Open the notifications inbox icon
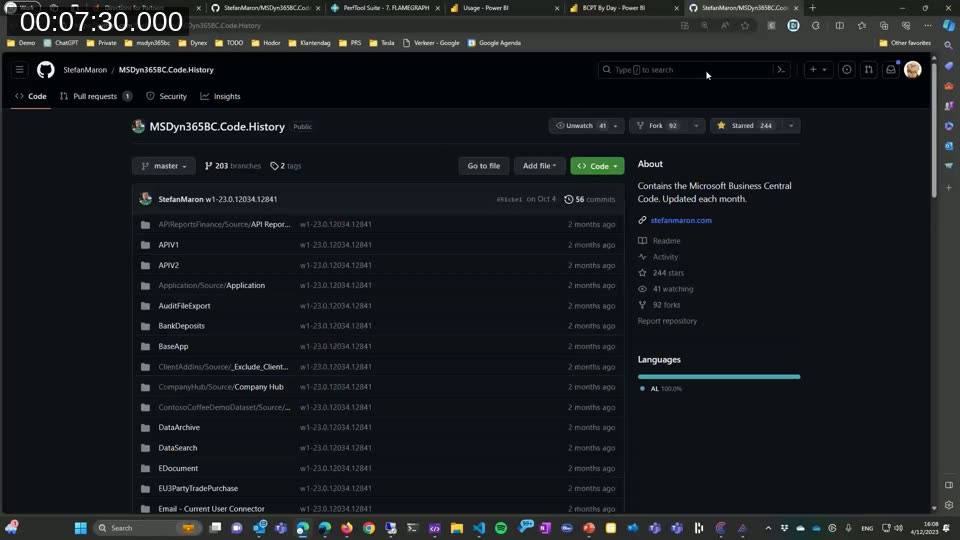 891,70
